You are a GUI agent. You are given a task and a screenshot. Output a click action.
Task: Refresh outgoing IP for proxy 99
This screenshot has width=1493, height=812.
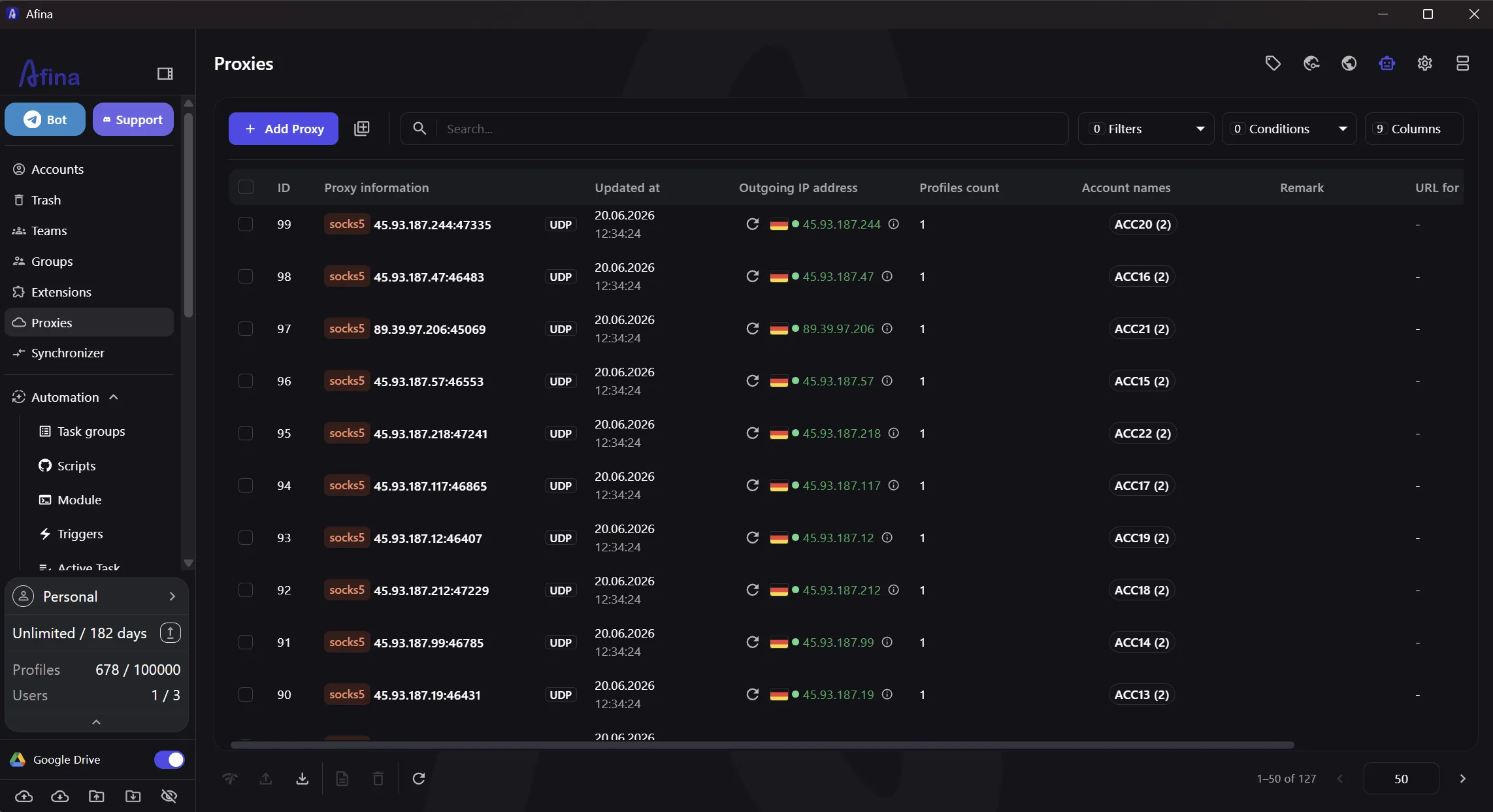752,224
